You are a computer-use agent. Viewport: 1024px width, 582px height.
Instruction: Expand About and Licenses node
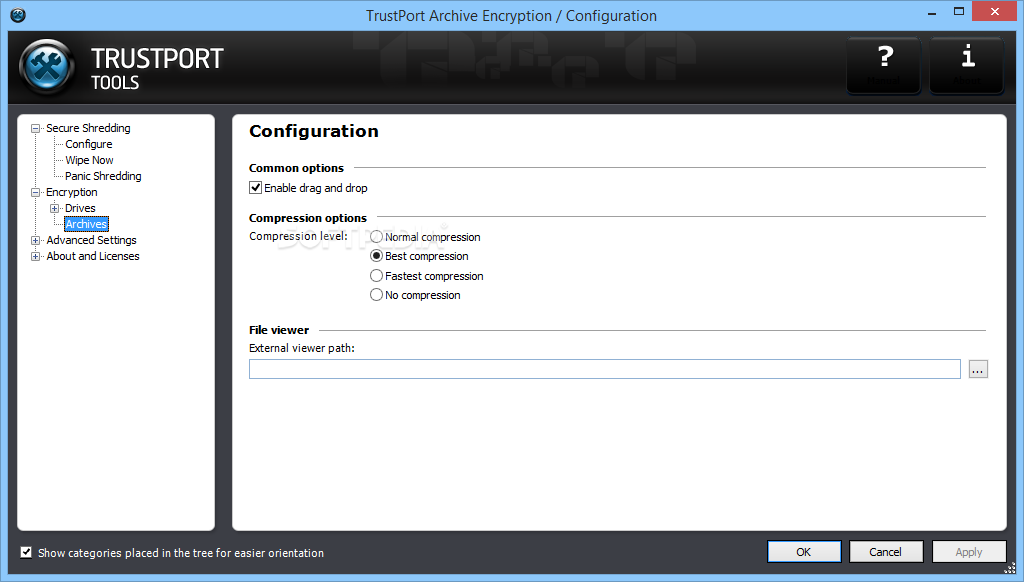36,256
